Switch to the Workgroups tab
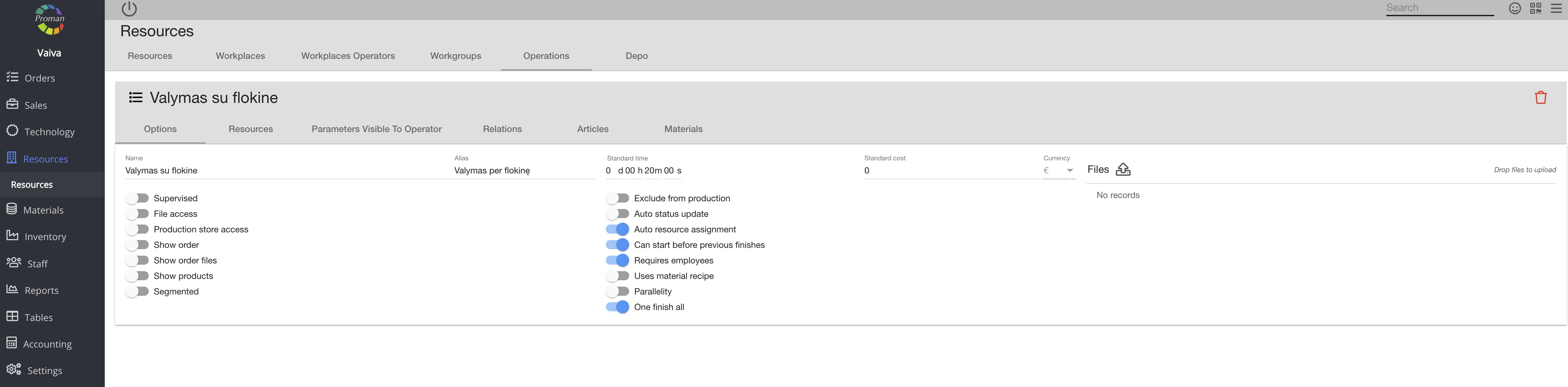 (x=455, y=55)
